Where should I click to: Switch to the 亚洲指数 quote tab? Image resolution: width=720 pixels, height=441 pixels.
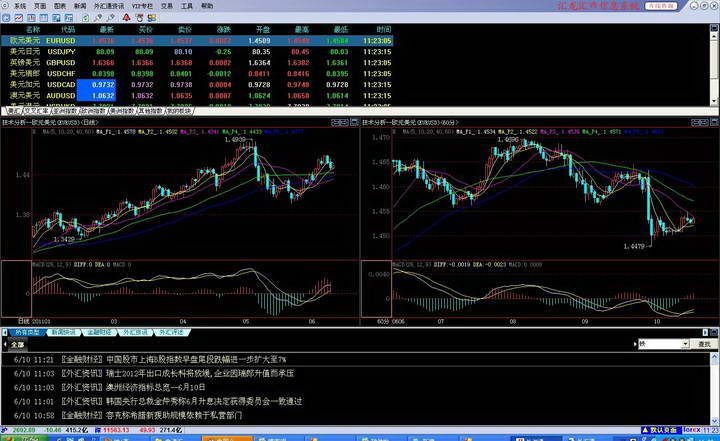[x=65, y=111]
